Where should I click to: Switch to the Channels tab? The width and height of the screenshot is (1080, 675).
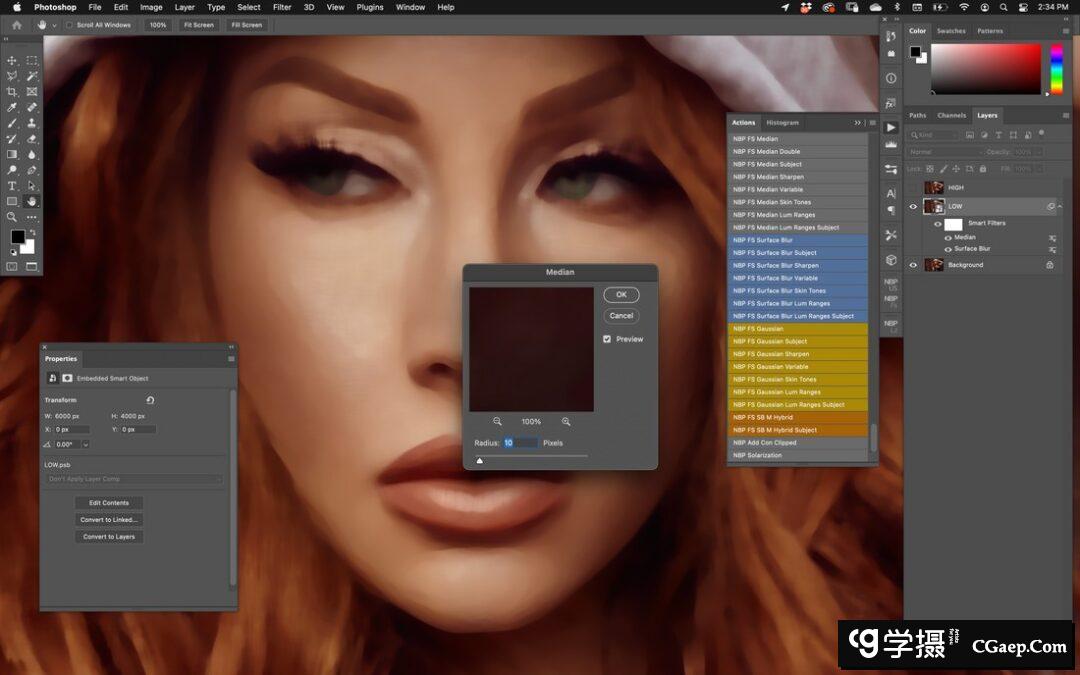tap(951, 115)
